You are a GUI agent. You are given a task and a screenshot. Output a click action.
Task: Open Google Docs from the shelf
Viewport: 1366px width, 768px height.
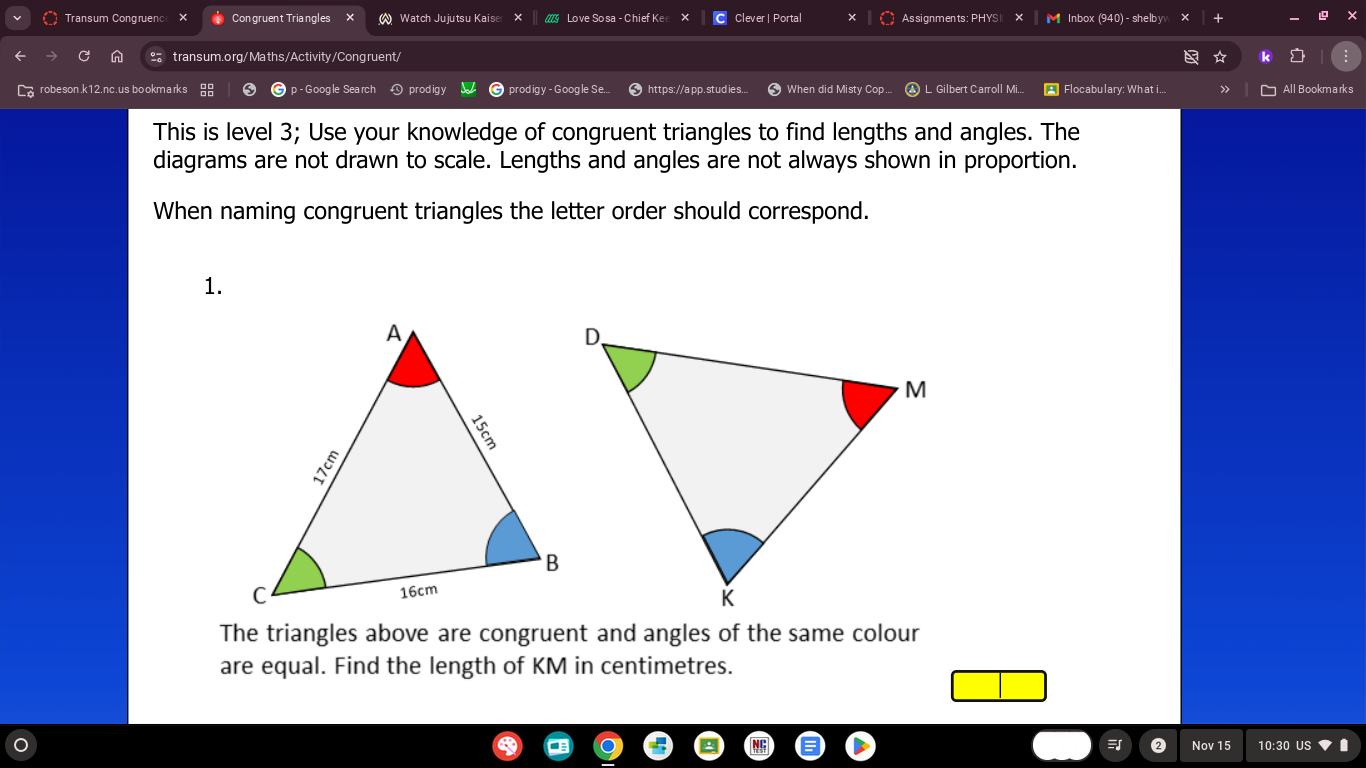point(810,746)
